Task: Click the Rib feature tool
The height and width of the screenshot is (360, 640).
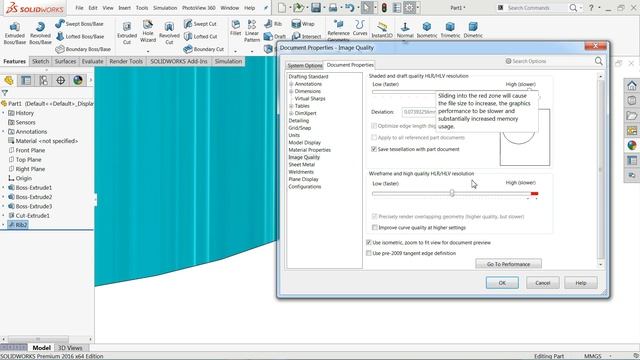Action: pyautogui.click(x=273, y=24)
